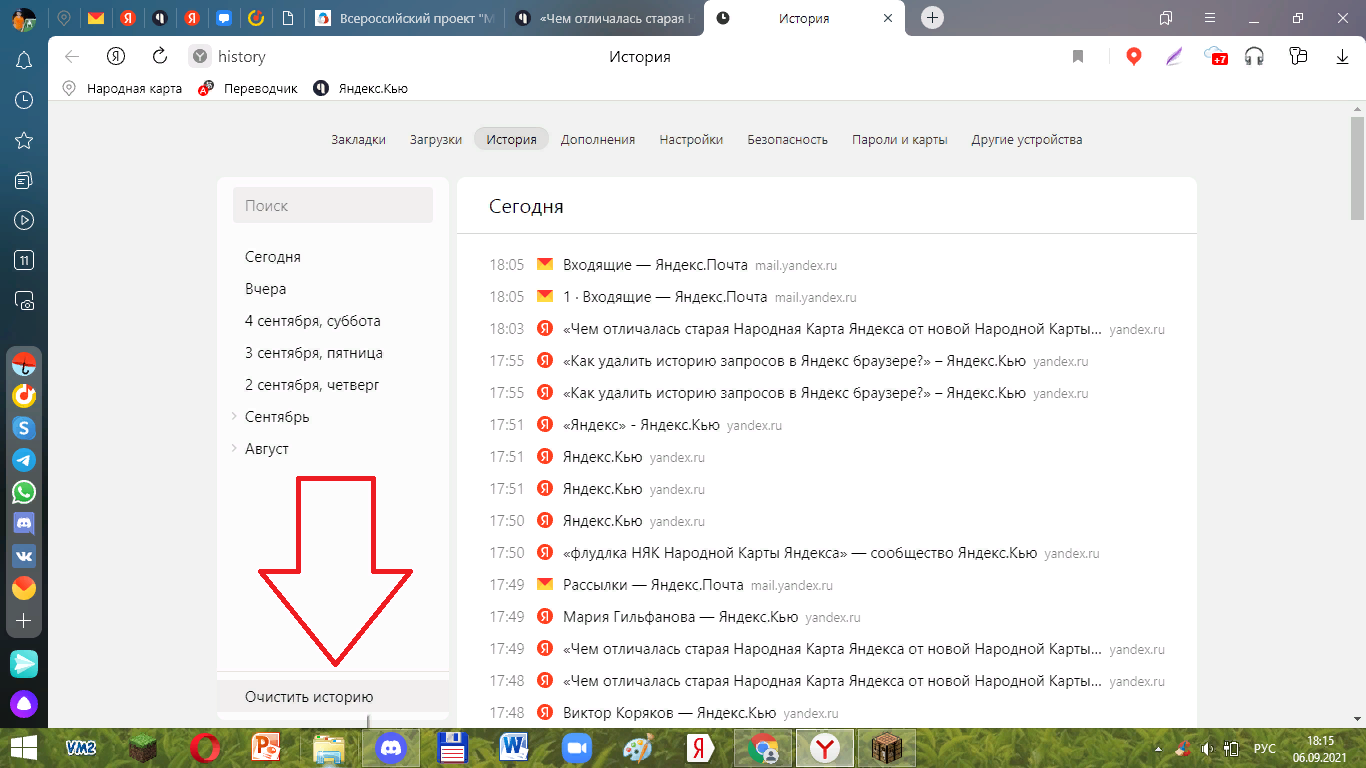Viewport: 1366px width, 768px height.
Task: Open weather extension showing +7
Action: (x=1216, y=57)
